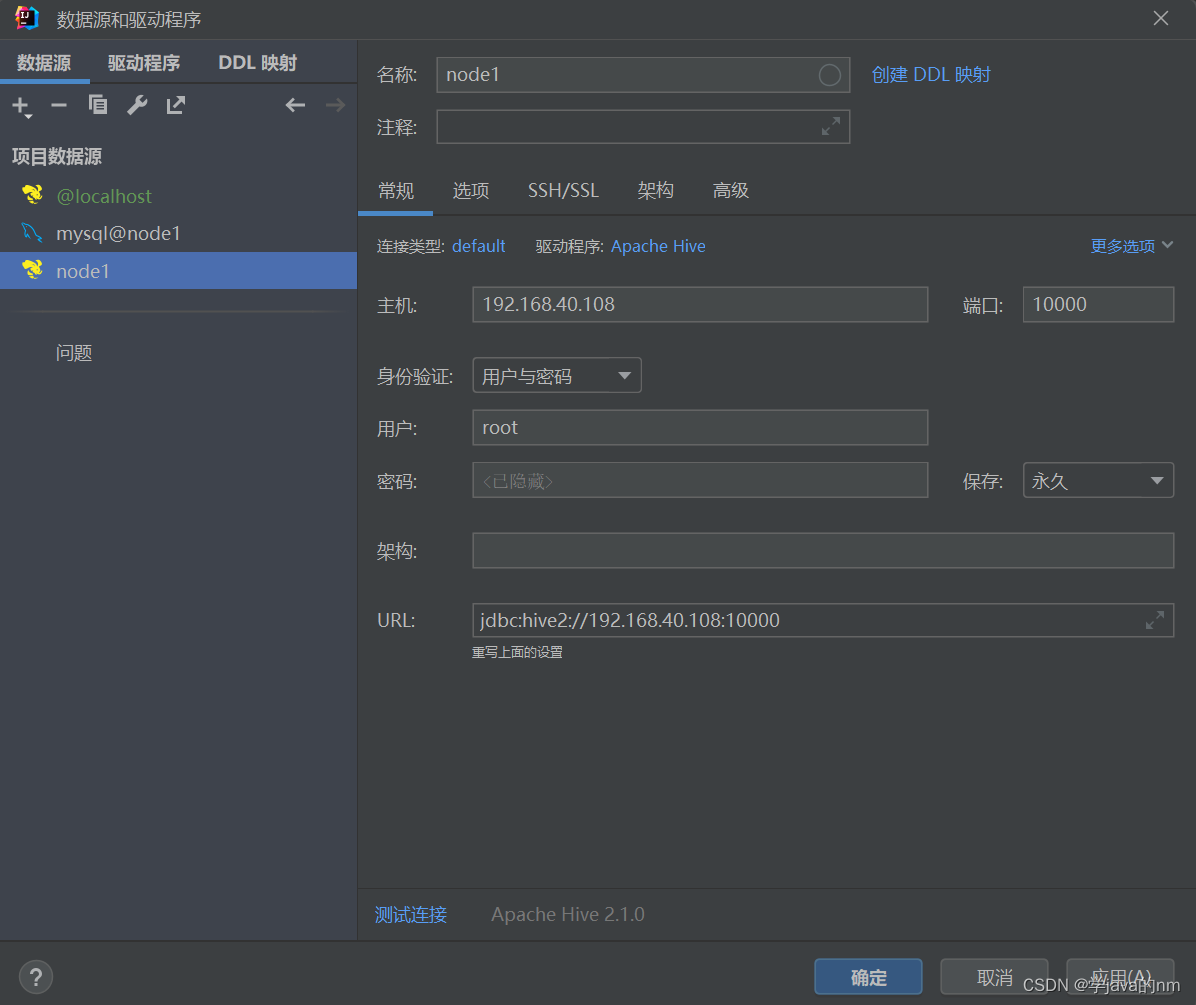1196x1005 pixels.
Task: Click the Hive icon beside @localhost
Action: (32, 195)
